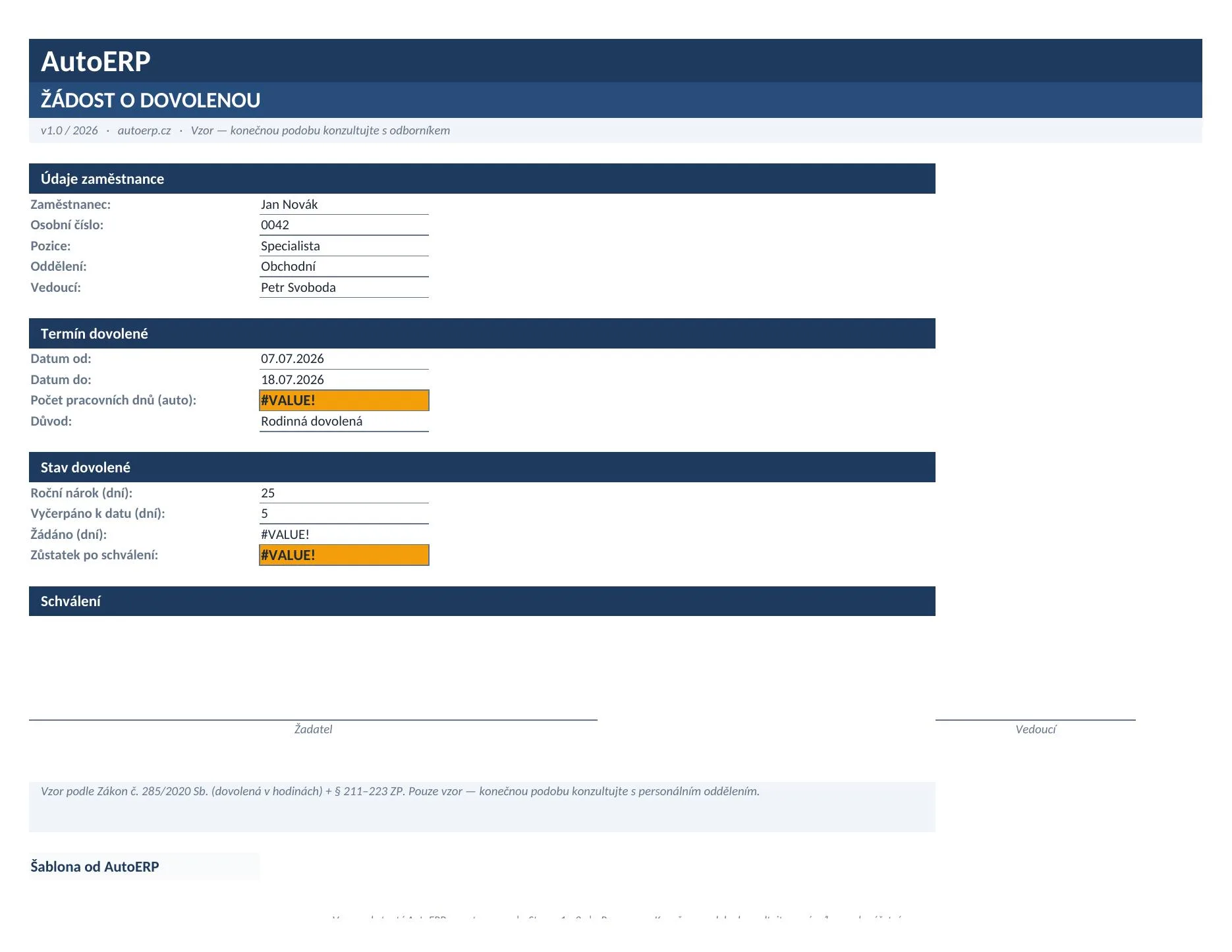1232x952 pixels.
Task: Select the Roční nárok value 25
Action: (344, 493)
